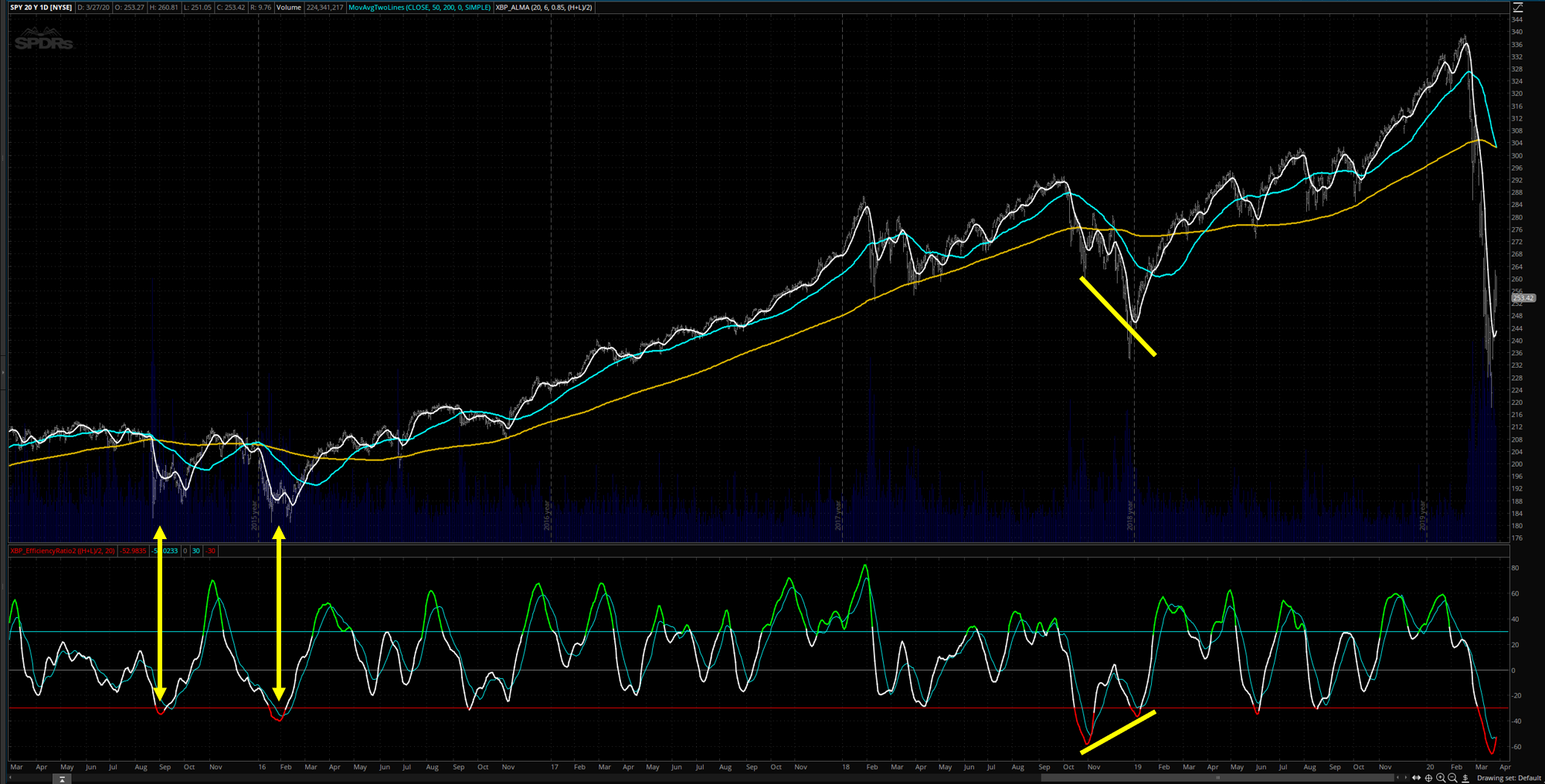
Task: Click the expand horizontal arrows icon
Action: [1416, 778]
